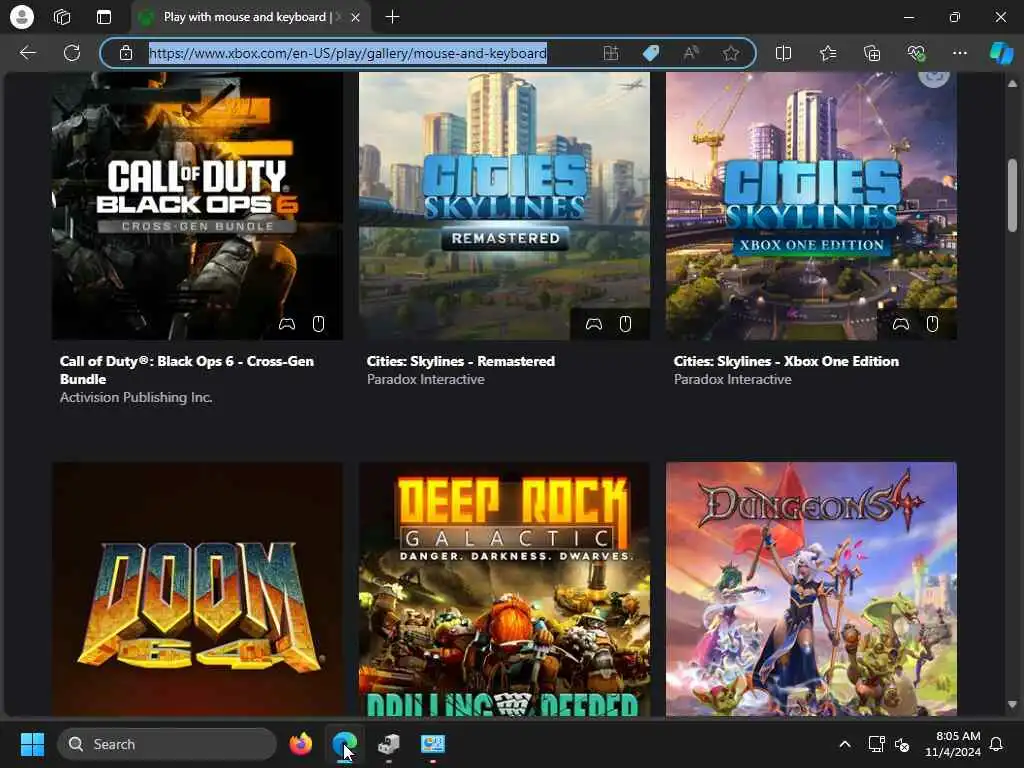Close the 'Play with mouse and keyboard' tab
This screenshot has width=1024, height=768.
click(x=355, y=18)
